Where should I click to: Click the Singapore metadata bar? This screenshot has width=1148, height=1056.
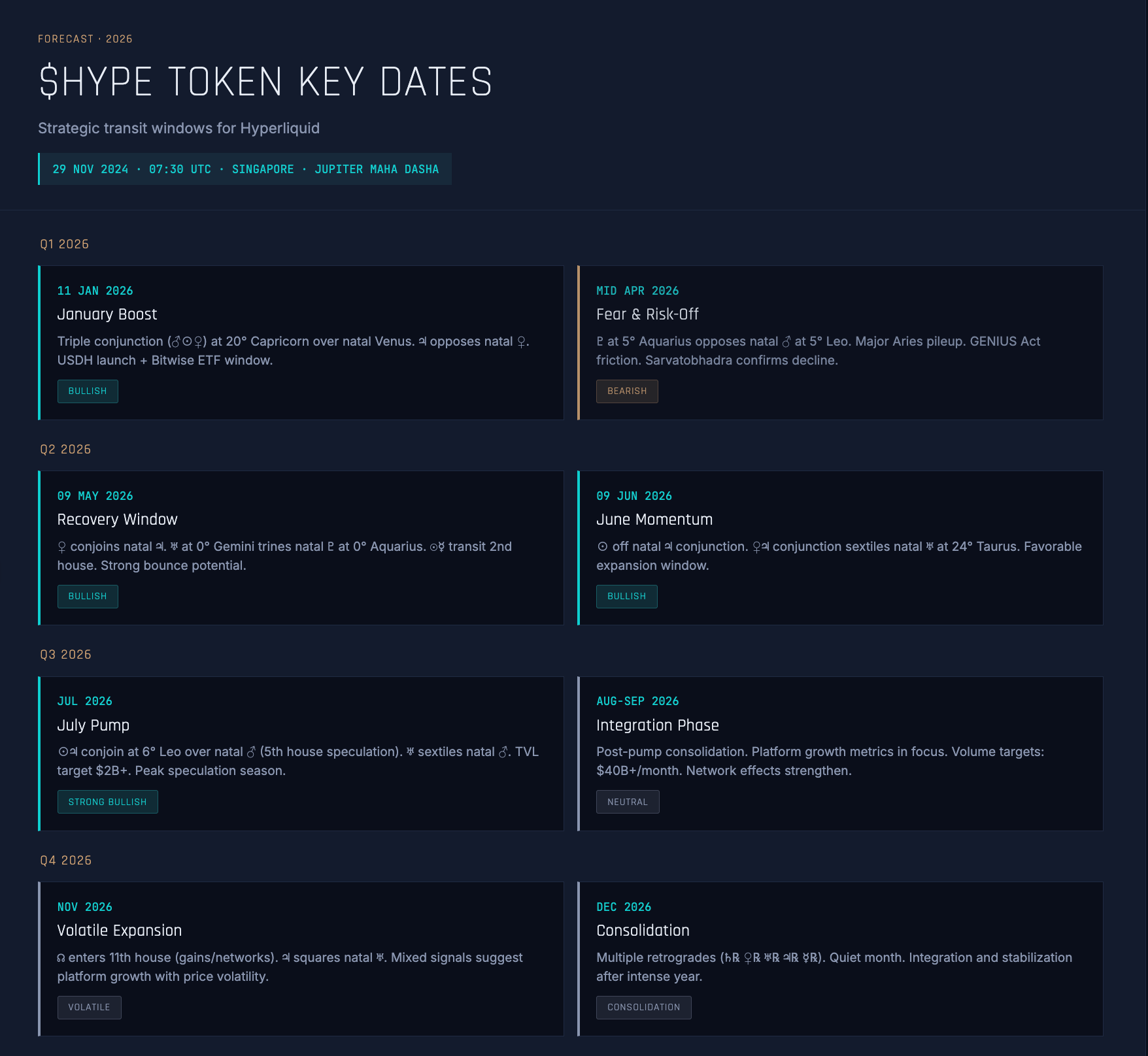(x=245, y=169)
